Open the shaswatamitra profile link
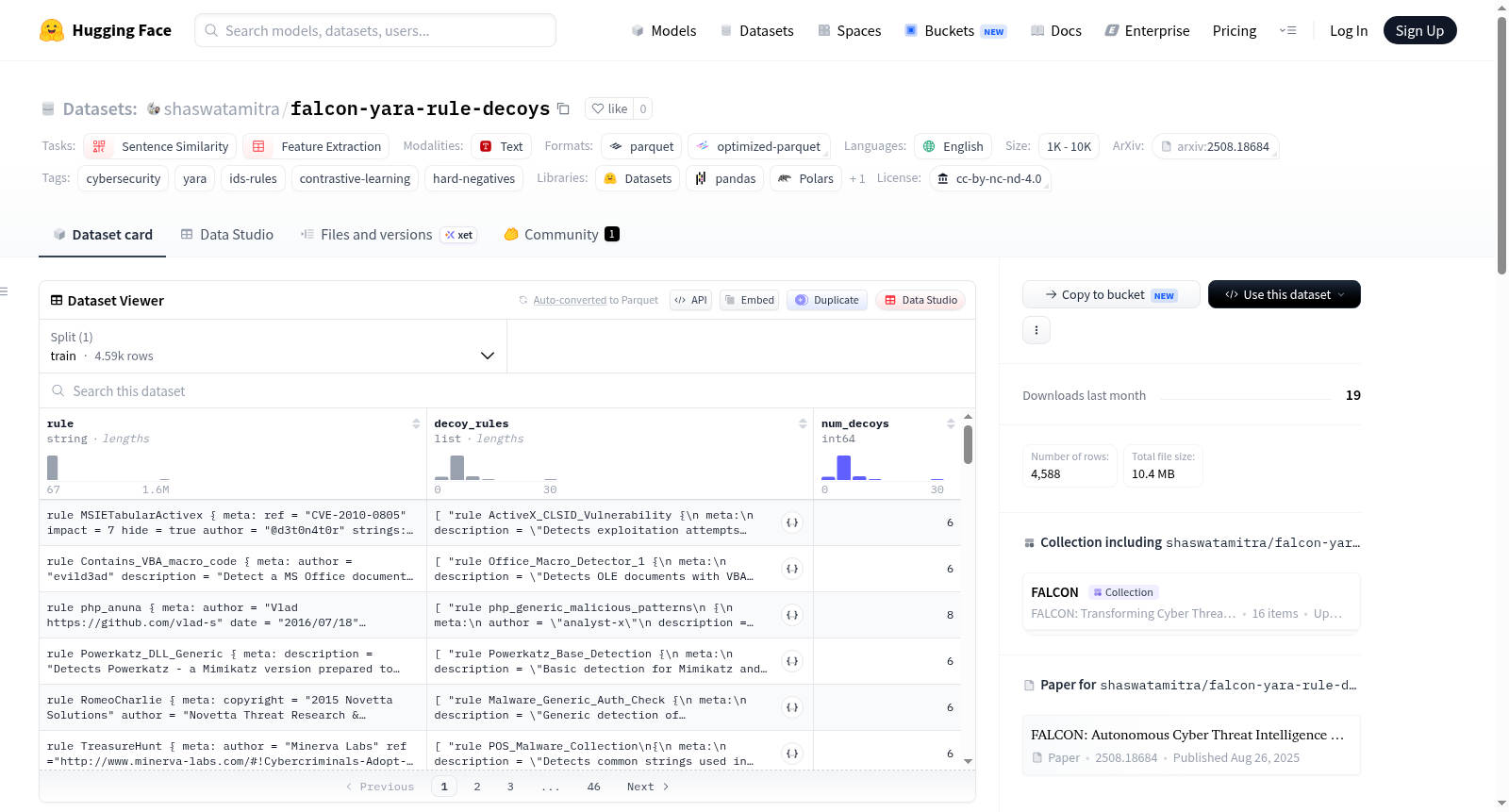The height and width of the screenshot is (812, 1509). pos(222,108)
